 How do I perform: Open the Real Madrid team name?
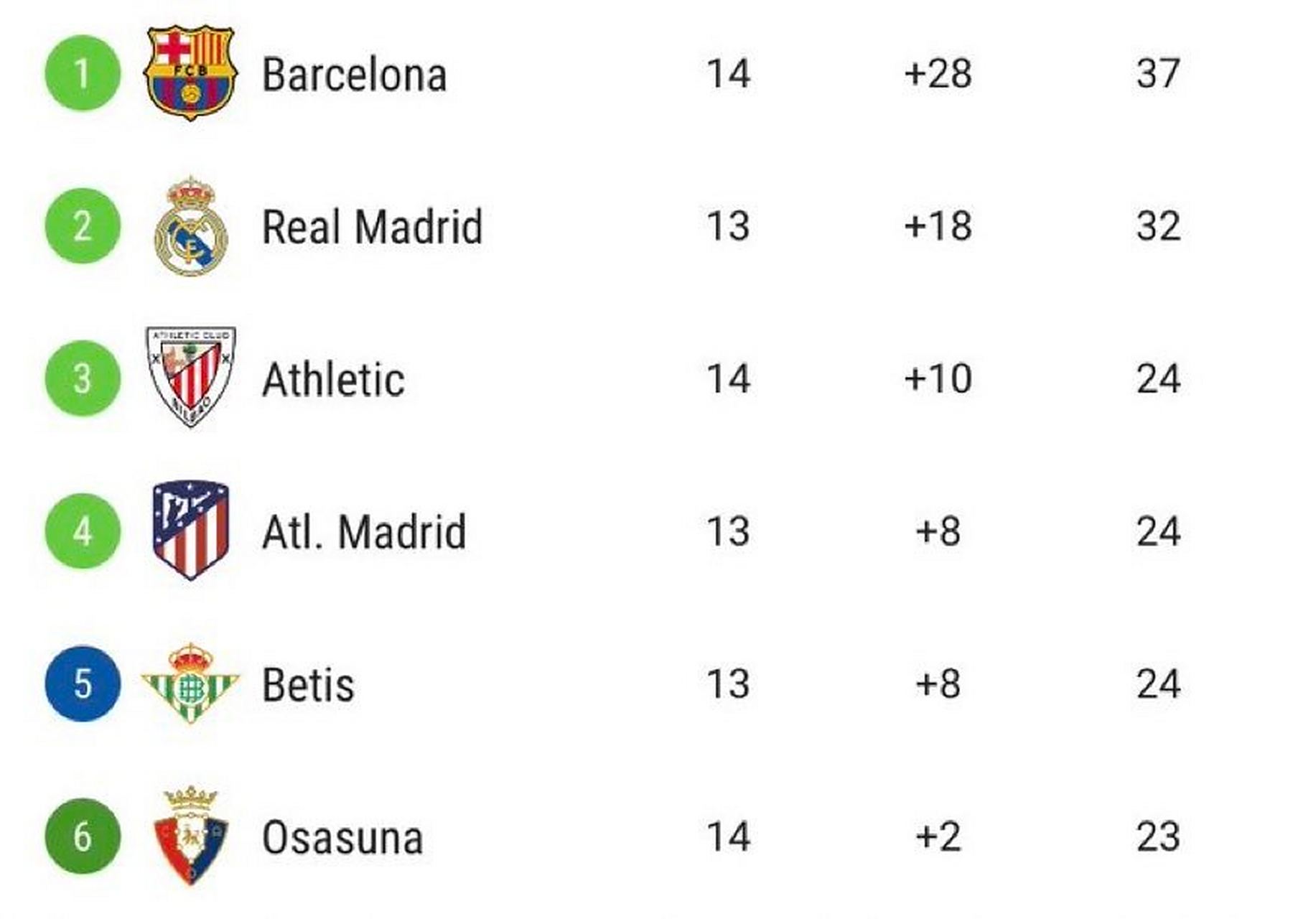click(372, 227)
